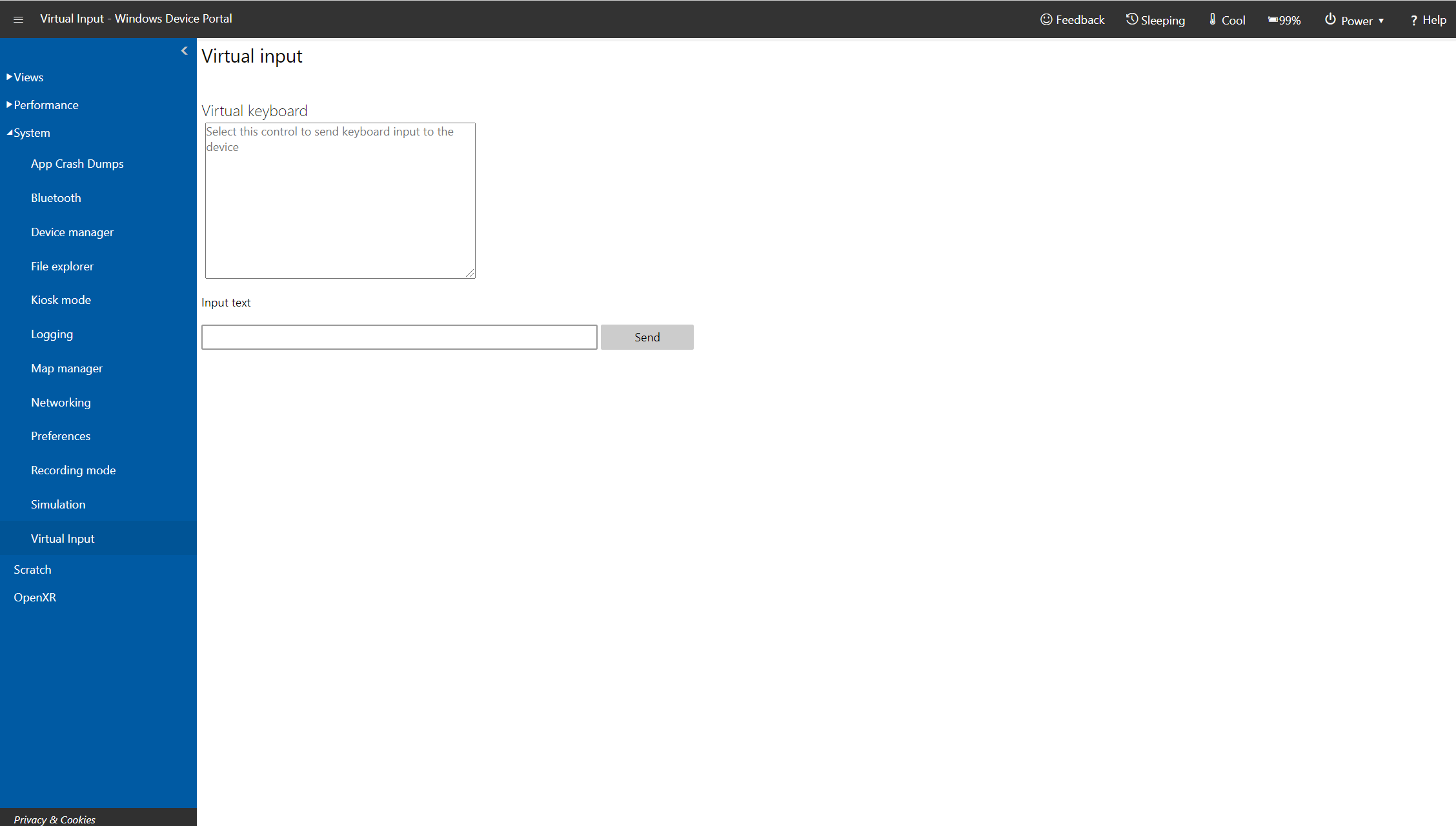1456x826 pixels.
Task: Click the Cool temperature icon
Action: 1212,19
